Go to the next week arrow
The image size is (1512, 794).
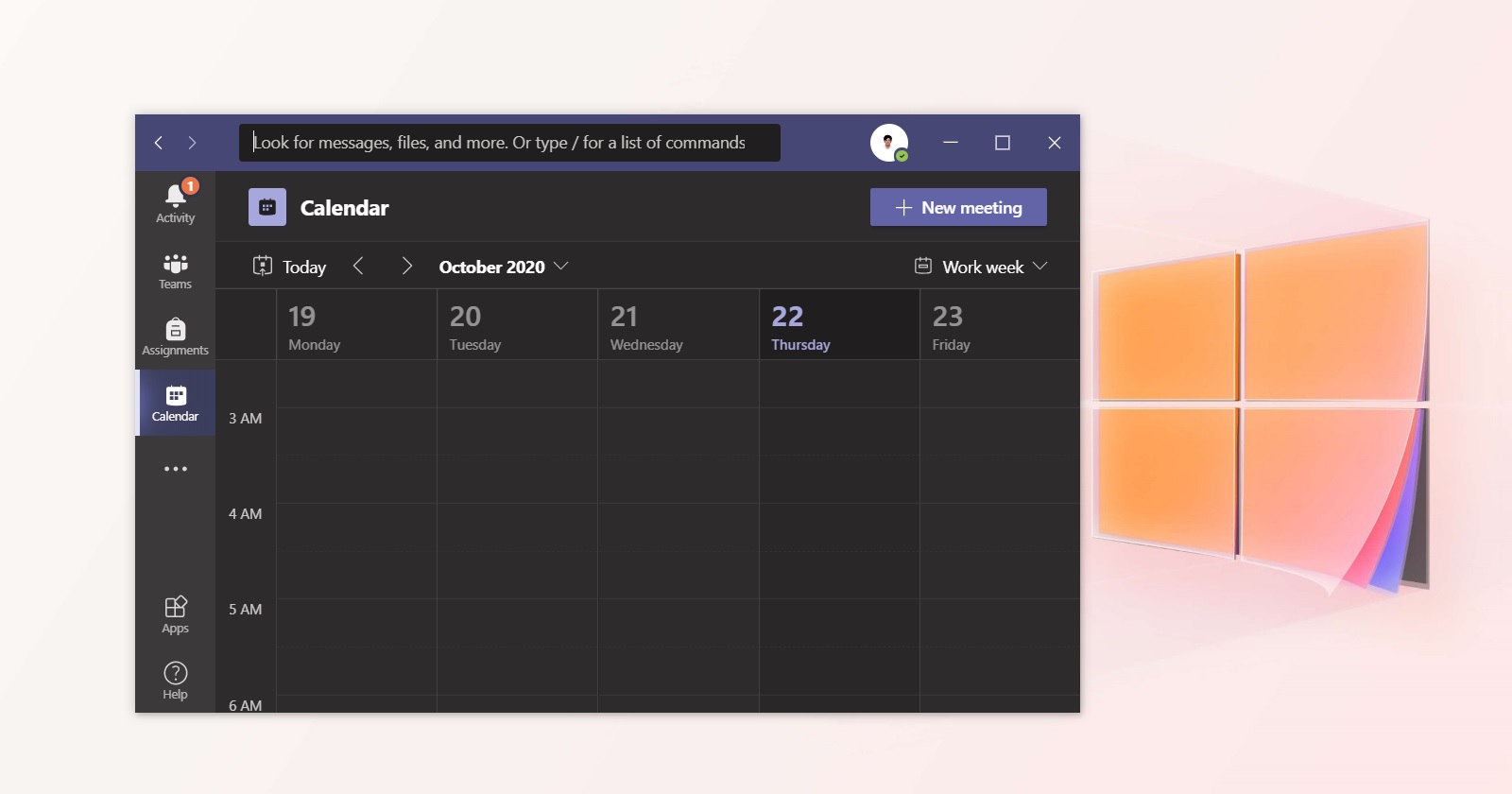coord(407,267)
